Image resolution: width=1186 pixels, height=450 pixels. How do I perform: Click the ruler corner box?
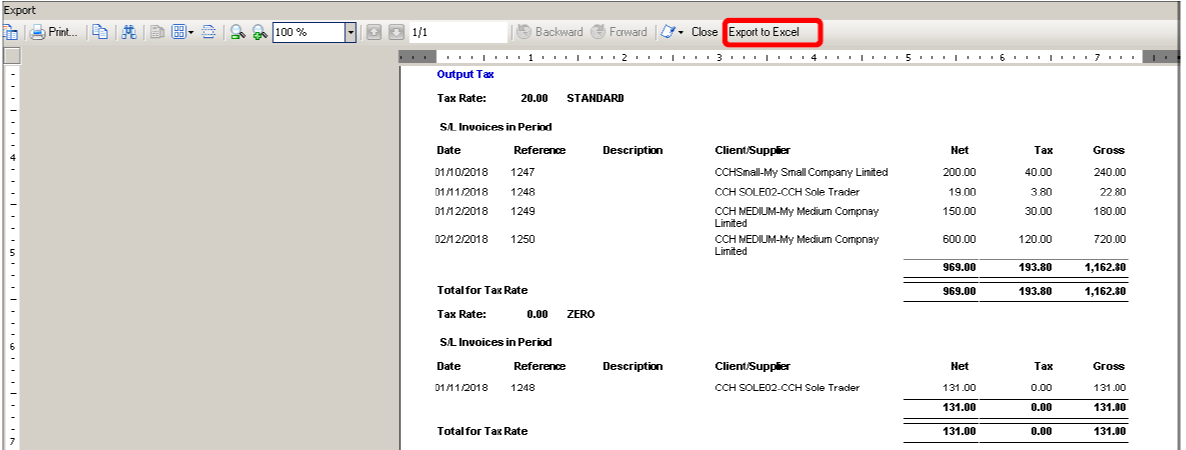tap(12, 56)
